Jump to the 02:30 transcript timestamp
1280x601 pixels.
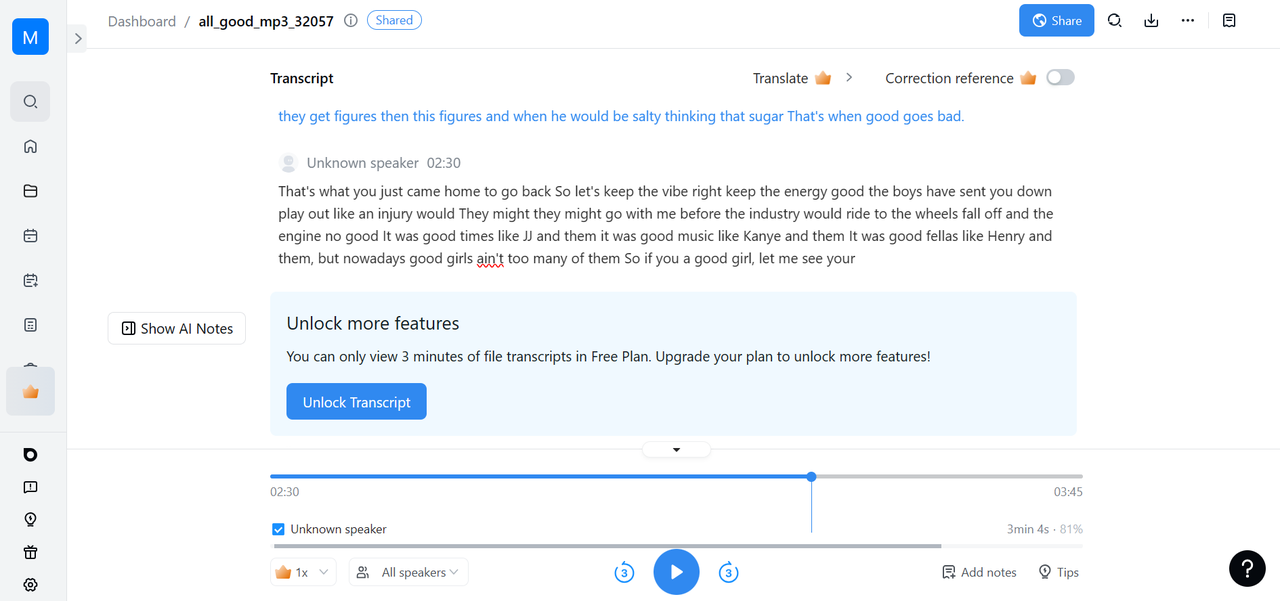coord(444,163)
